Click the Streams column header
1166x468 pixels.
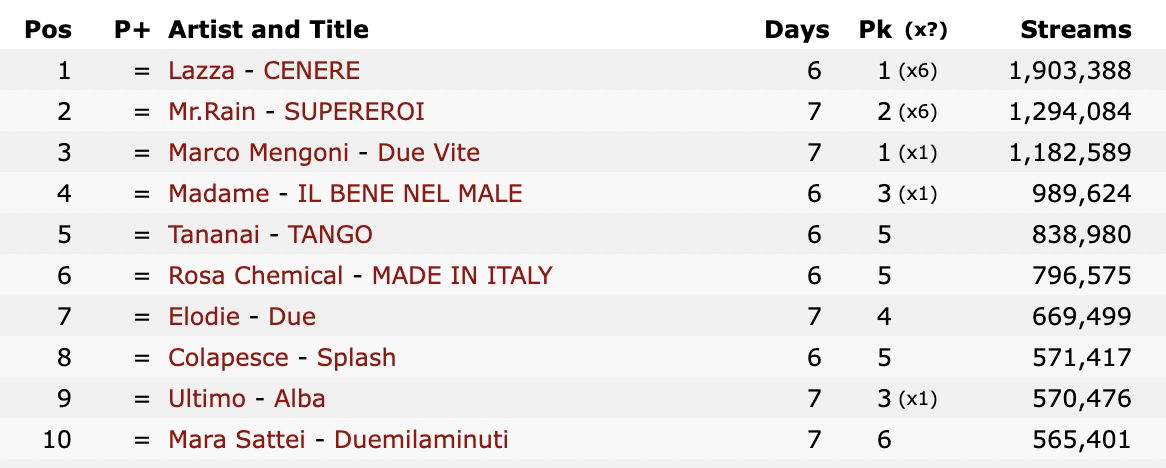pyautogui.click(x=1076, y=30)
